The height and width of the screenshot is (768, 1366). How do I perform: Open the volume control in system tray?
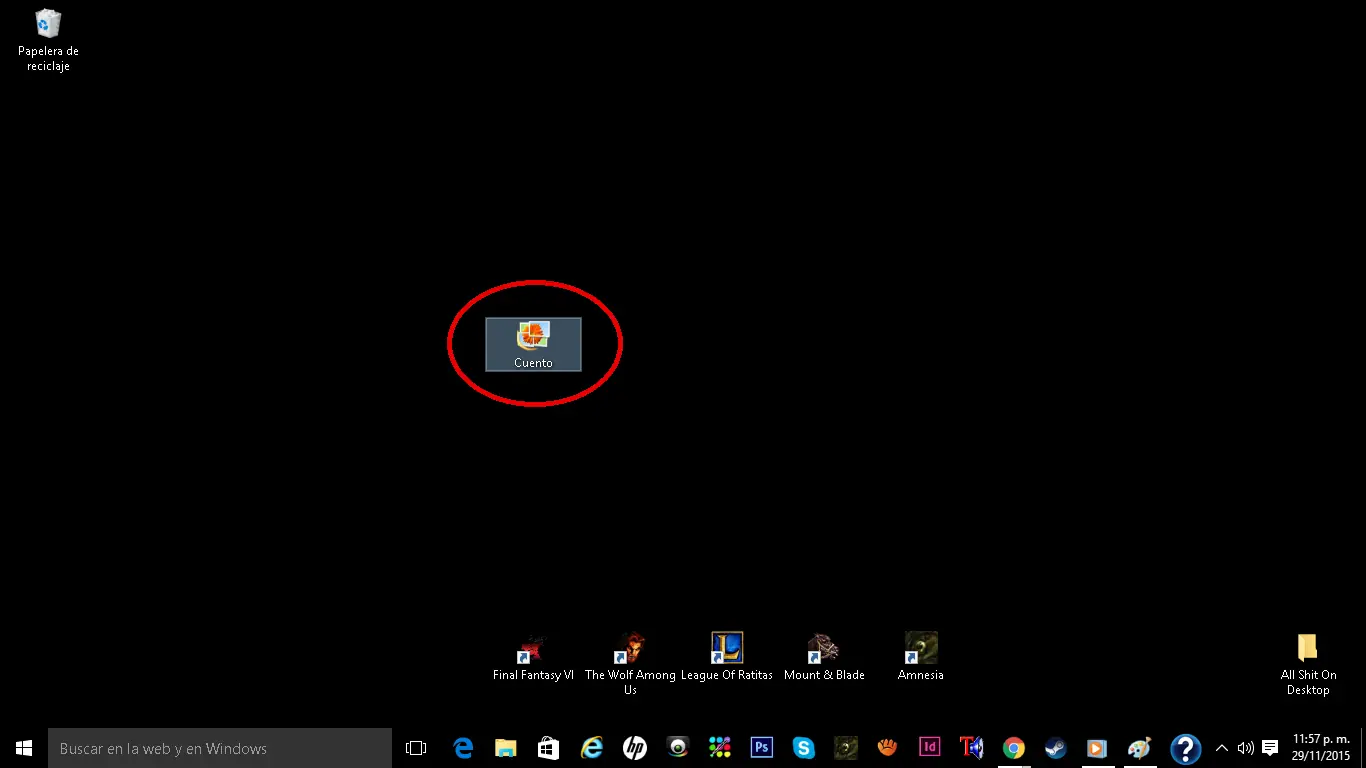[1245, 748]
